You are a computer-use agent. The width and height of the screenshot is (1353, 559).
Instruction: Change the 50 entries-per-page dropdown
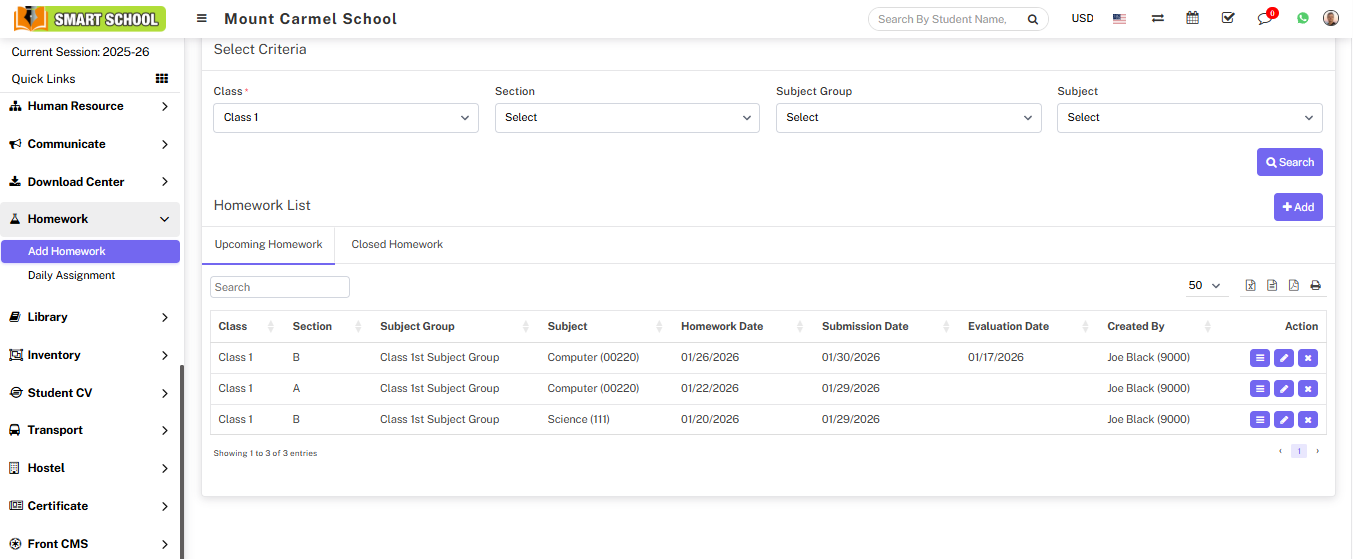click(x=1205, y=286)
